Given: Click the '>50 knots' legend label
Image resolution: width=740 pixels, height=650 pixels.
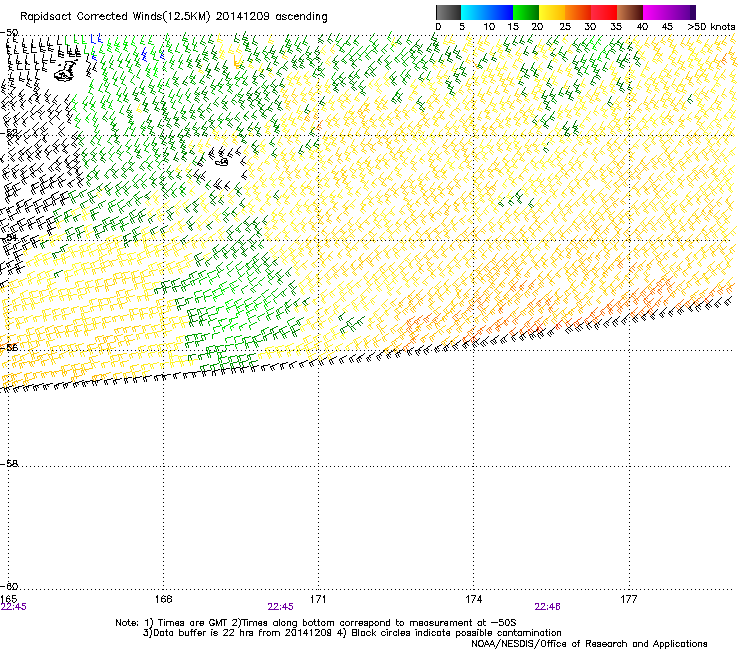Looking at the screenshot, I should pos(711,27).
